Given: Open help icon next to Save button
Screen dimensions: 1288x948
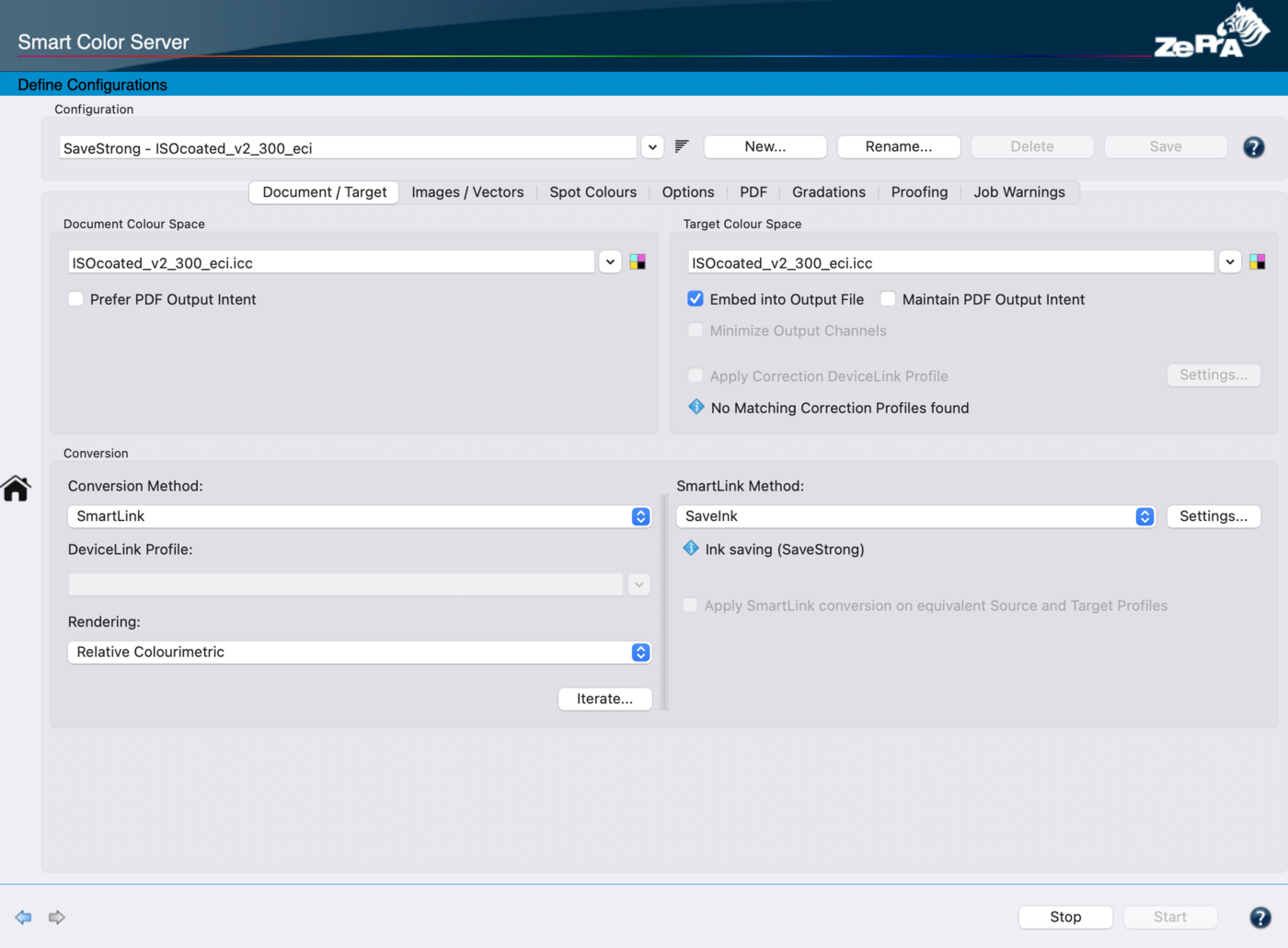Looking at the screenshot, I should 1253,147.
